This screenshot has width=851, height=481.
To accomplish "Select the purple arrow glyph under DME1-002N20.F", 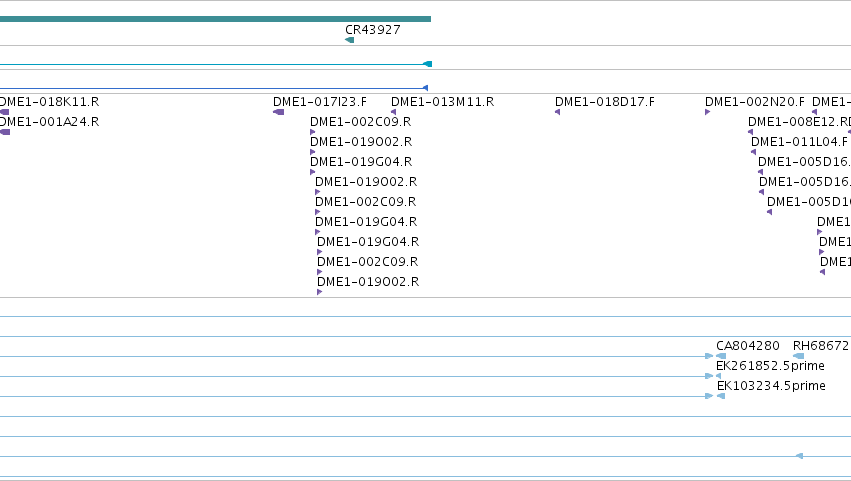I will [x=708, y=112].
